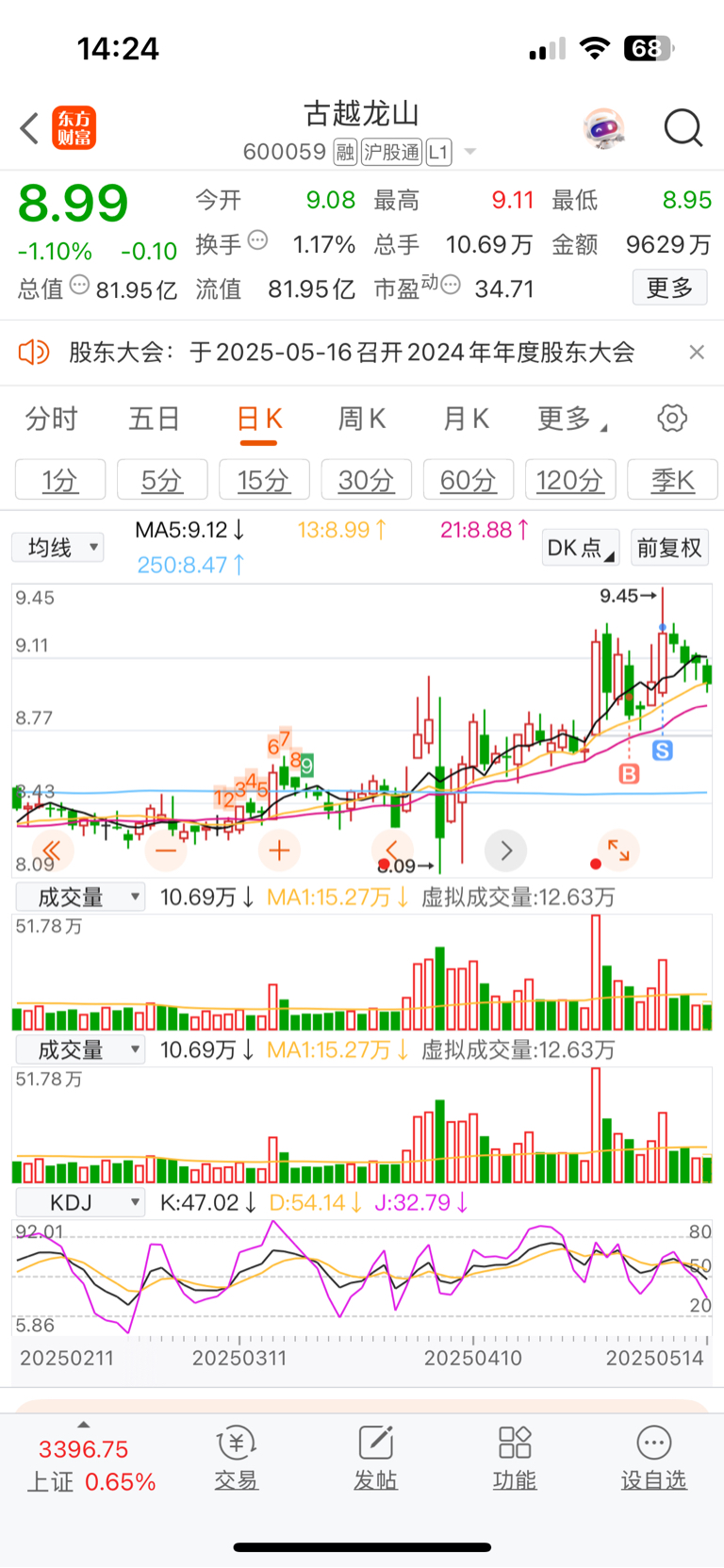The height and width of the screenshot is (1568, 724).
Task: Select the 1分 period button
Action: [x=60, y=480]
